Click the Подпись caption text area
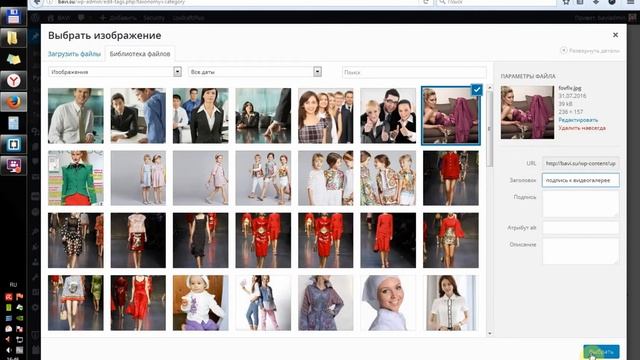Viewport: 640px width, 360px height. click(x=580, y=204)
